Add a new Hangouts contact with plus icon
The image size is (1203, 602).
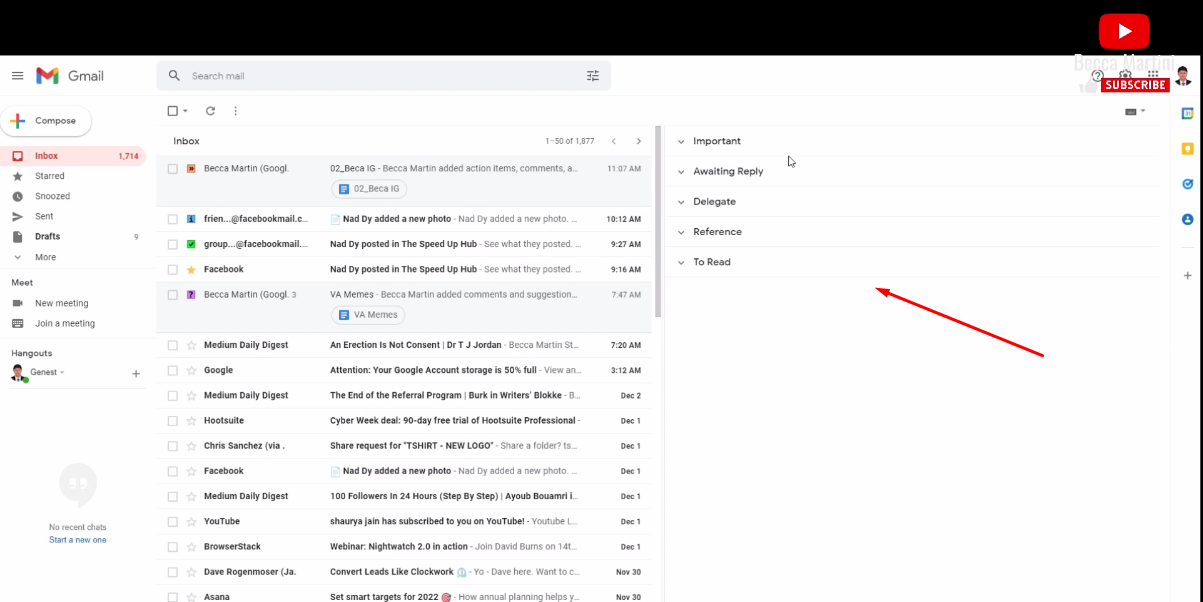[x=136, y=373]
